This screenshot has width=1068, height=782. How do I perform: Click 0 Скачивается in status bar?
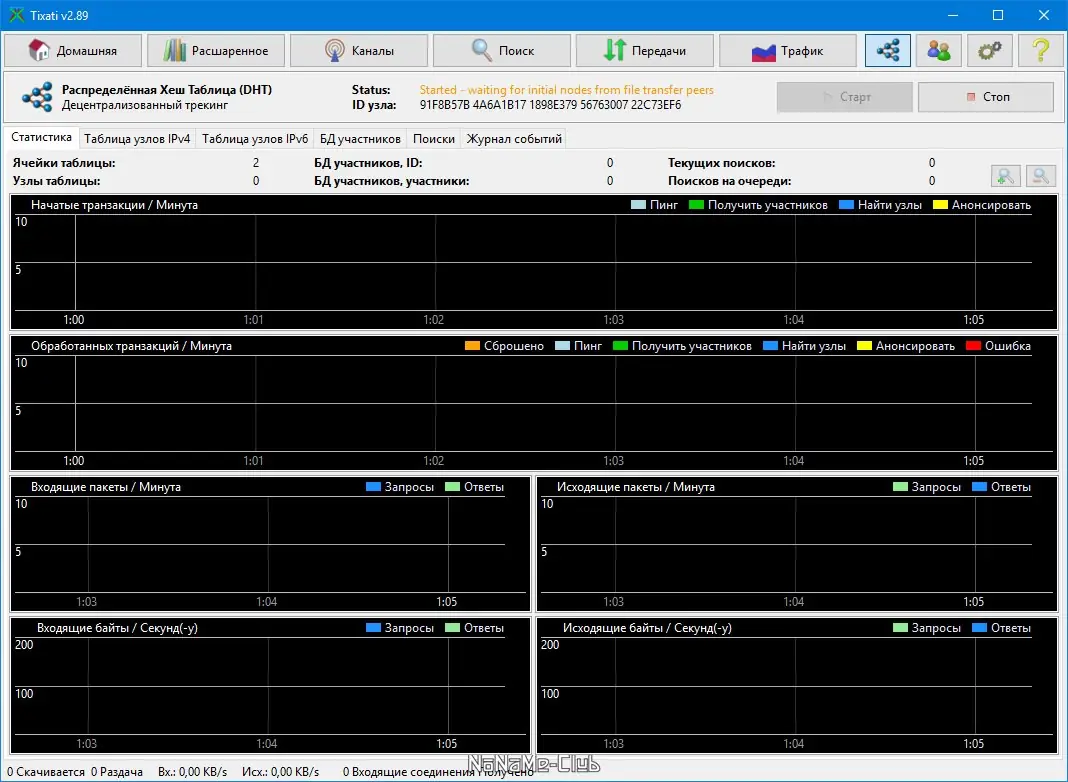tap(46, 772)
